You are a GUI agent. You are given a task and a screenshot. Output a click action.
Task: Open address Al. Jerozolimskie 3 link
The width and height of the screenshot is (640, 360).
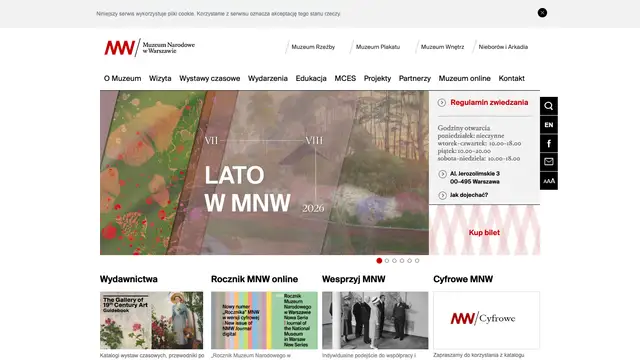point(475,178)
